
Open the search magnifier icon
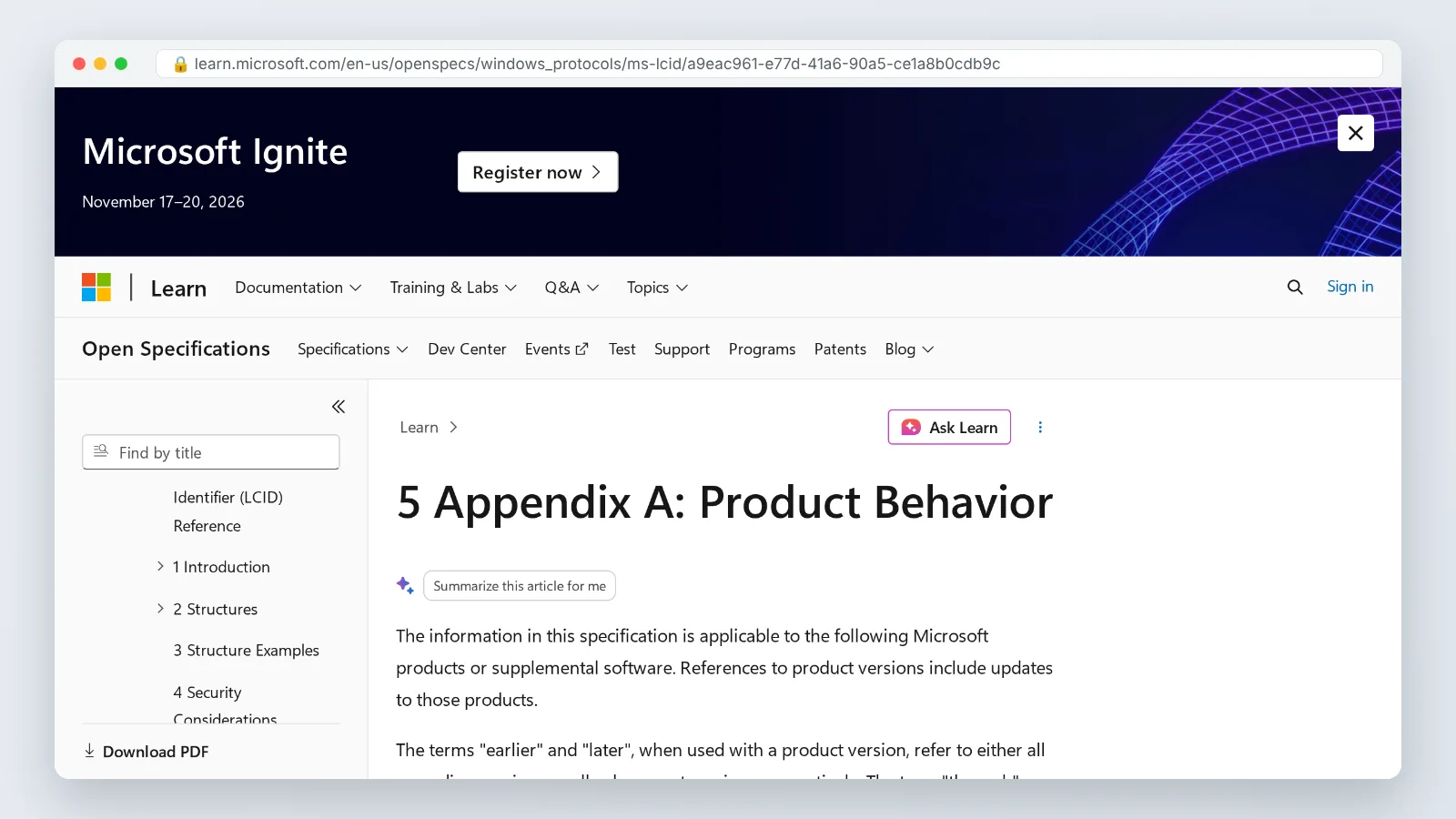click(x=1295, y=288)
